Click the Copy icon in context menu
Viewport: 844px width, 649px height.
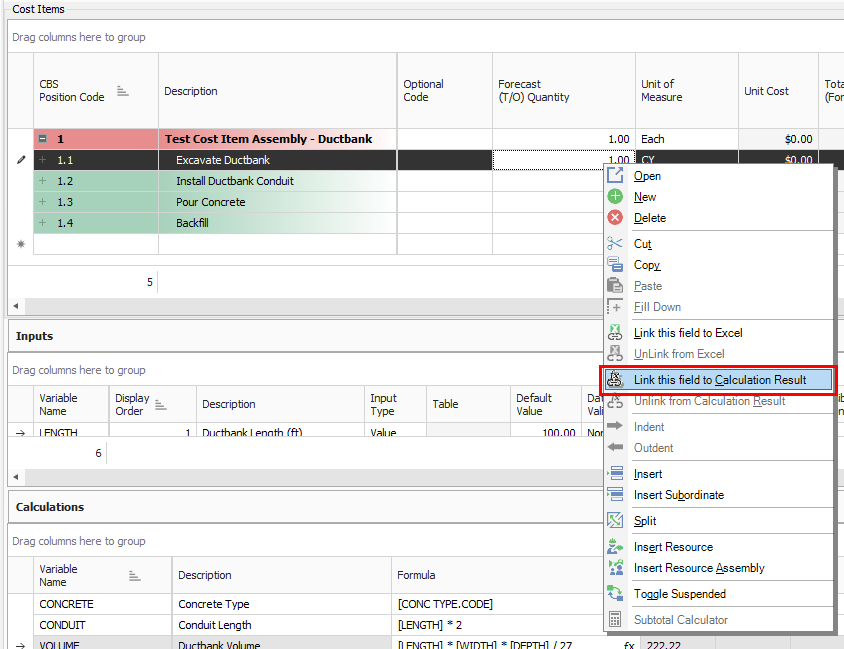point(615,265)
